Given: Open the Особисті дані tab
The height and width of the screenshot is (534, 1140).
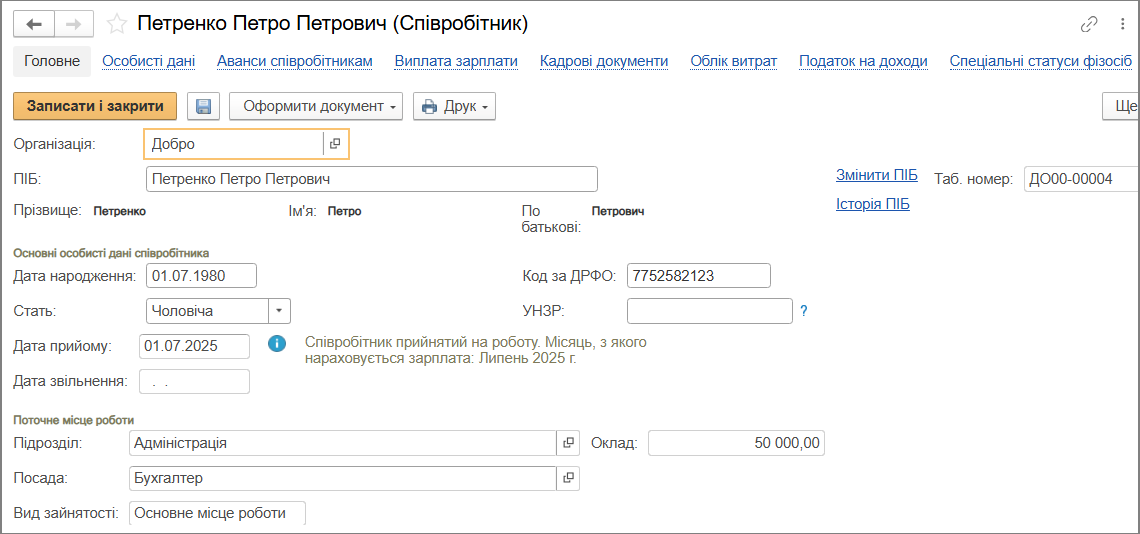Looking at the screenshot, I should click(149, 61).
